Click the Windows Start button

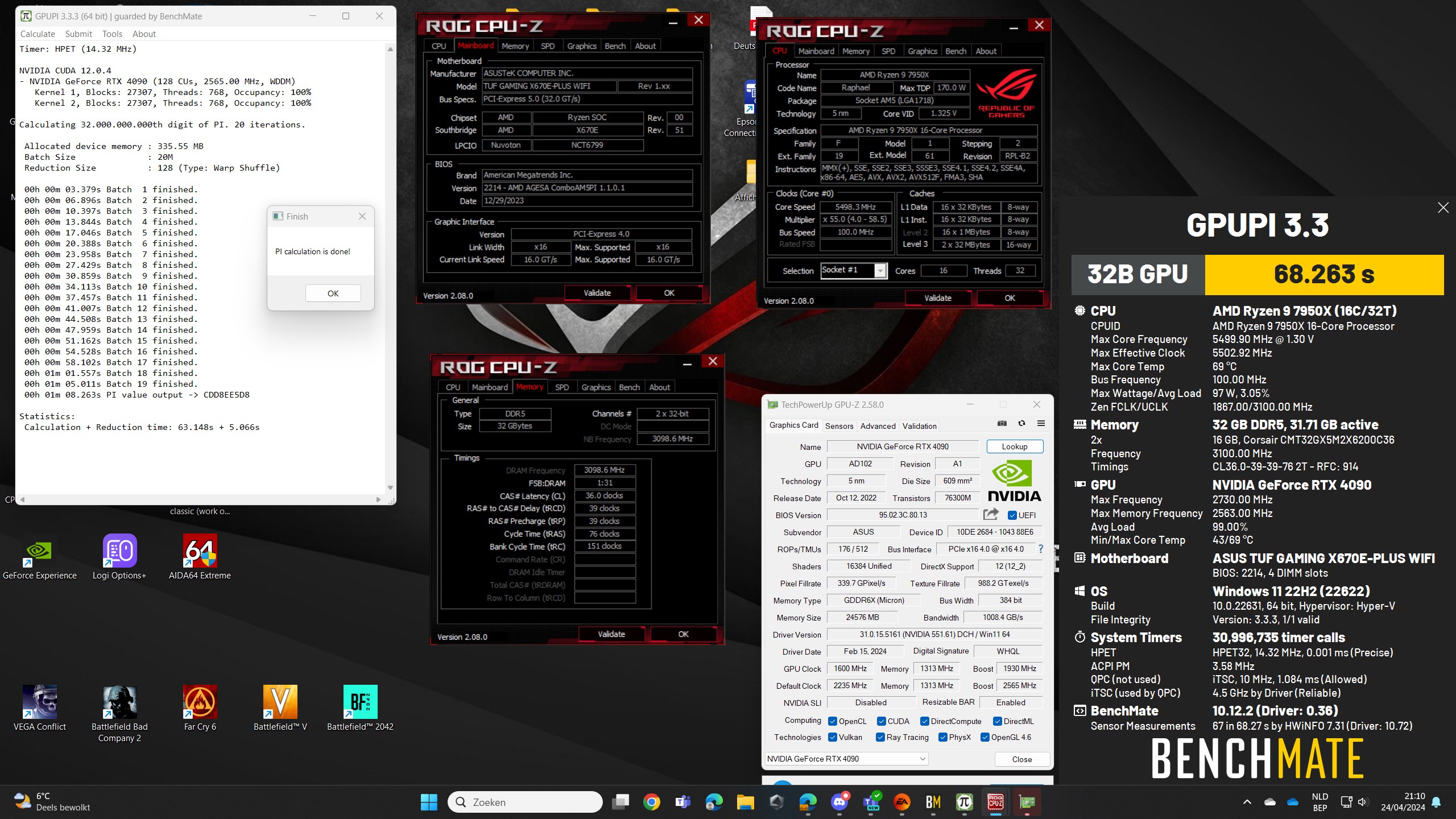pyautogui.click(x=429, y=802)
